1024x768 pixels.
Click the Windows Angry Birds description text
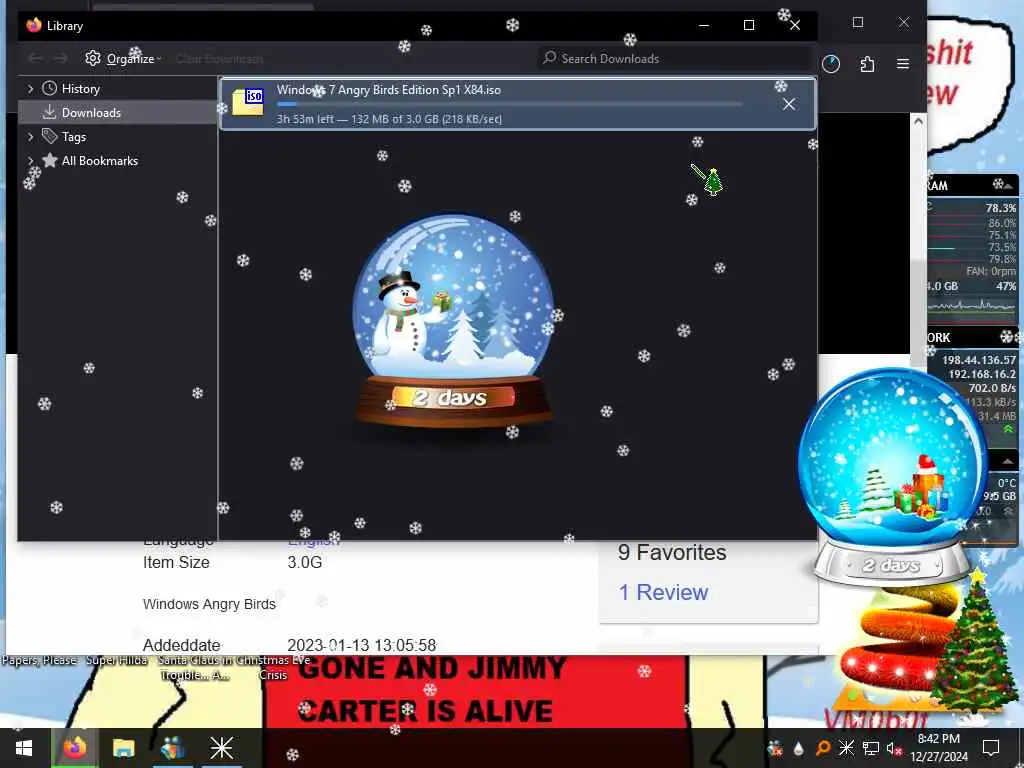tap(209, 604)
